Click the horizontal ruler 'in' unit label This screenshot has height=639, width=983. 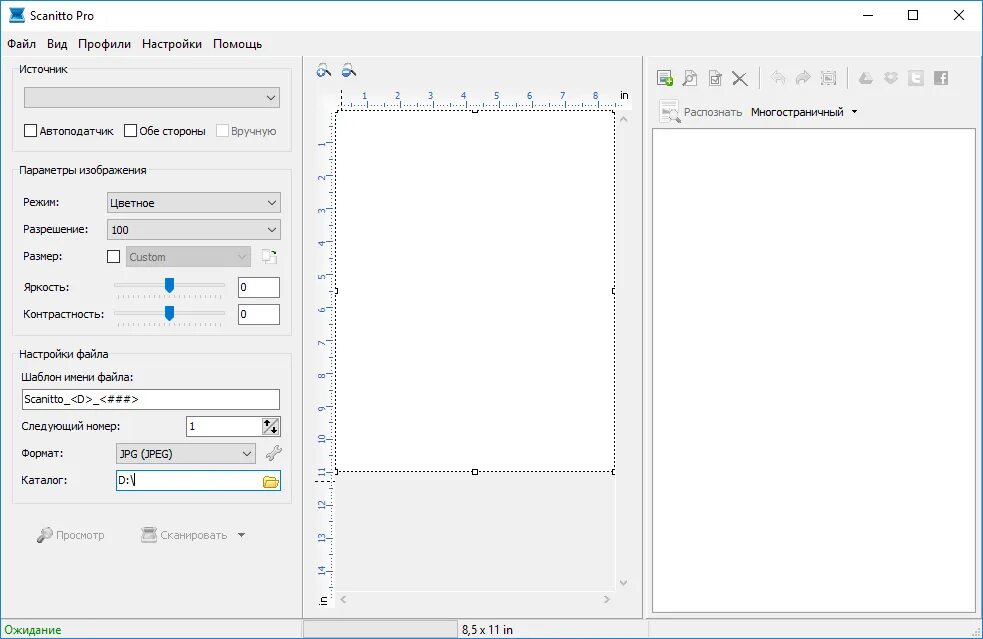coord(624,95)
